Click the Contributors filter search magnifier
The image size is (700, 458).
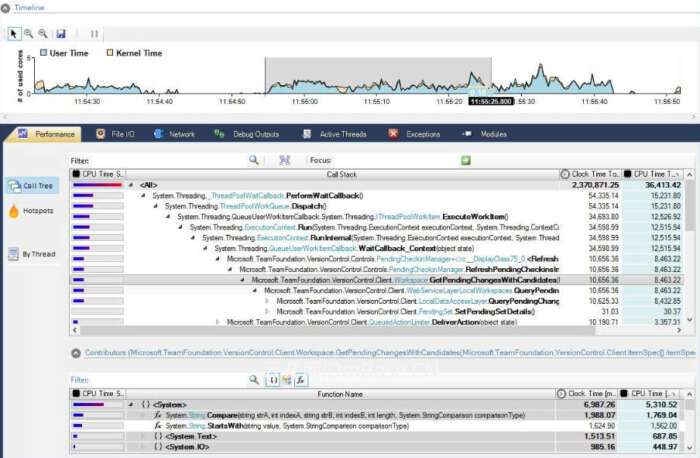tap(254, 380)
